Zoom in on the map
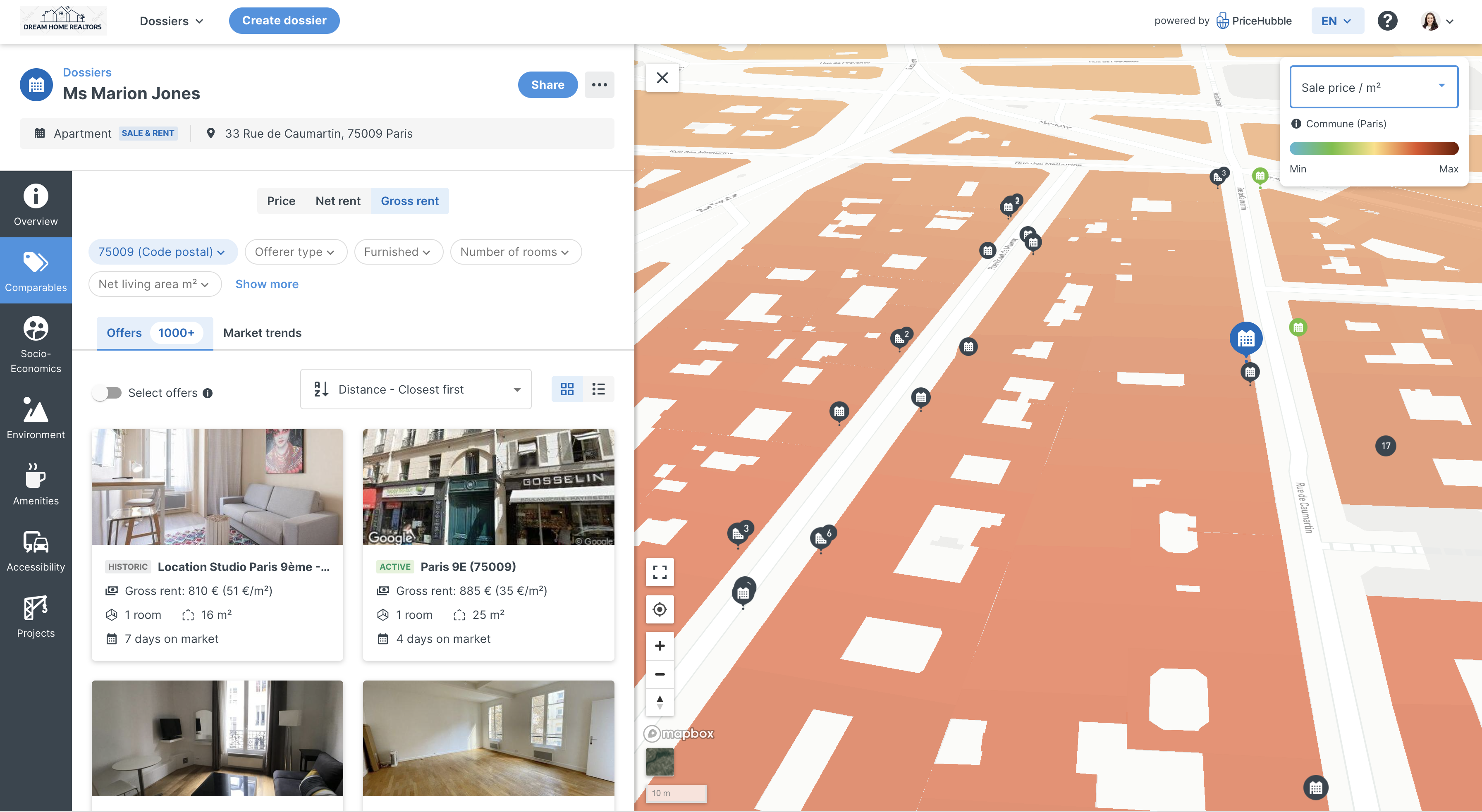 pos(659,645)
